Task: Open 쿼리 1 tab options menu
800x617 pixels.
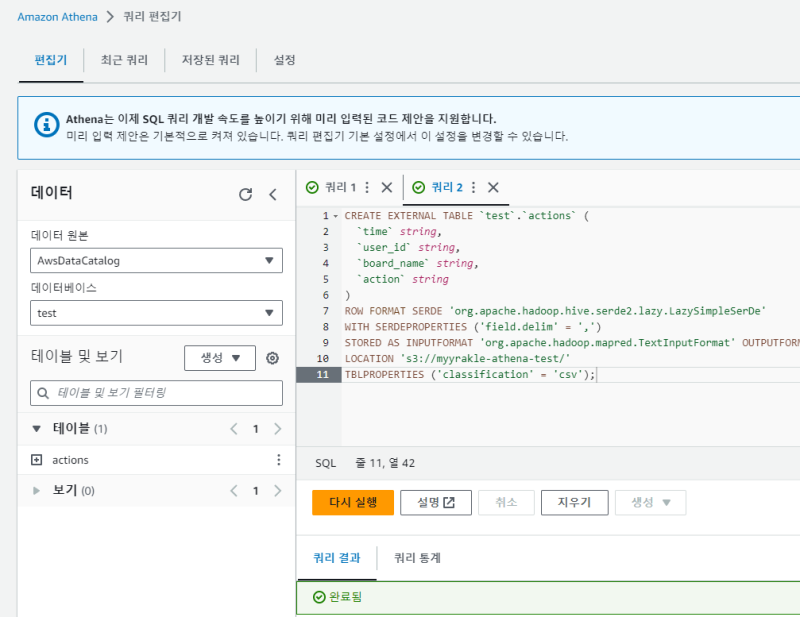Action: click(367, 187)
